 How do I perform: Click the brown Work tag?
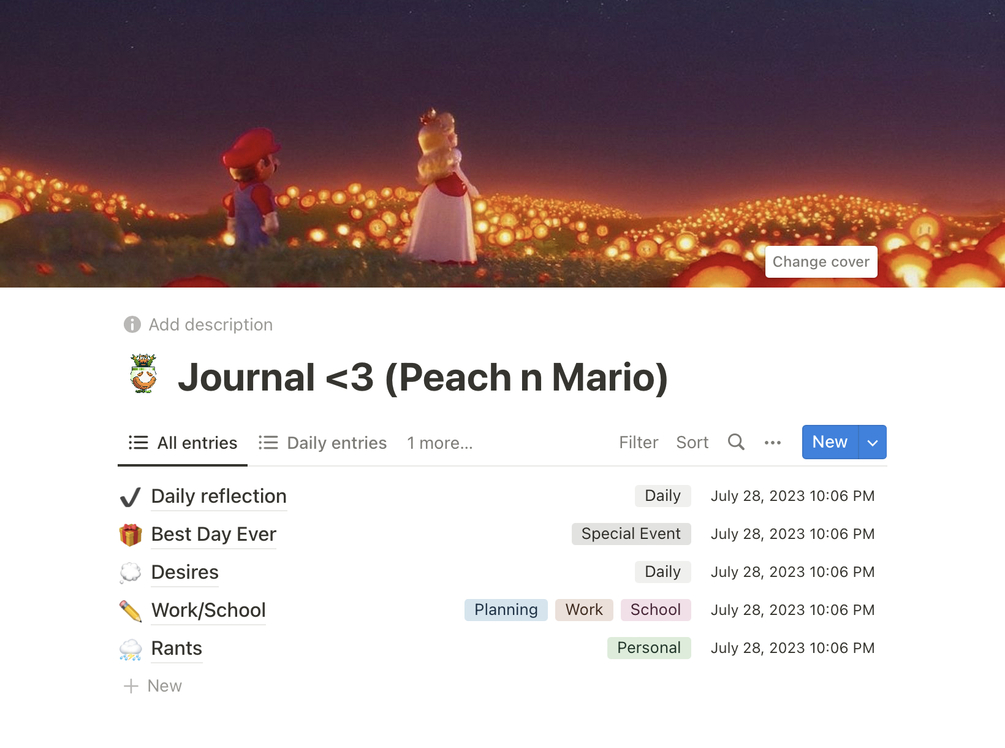[584, 610]
